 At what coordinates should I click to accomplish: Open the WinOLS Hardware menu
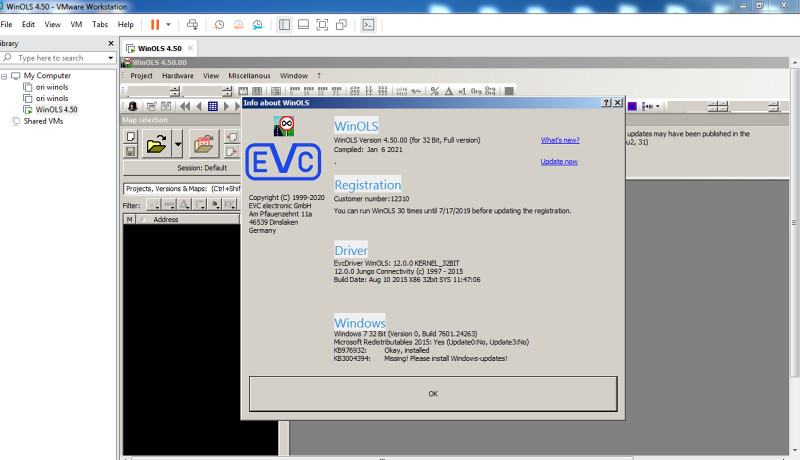coord(178,75)
